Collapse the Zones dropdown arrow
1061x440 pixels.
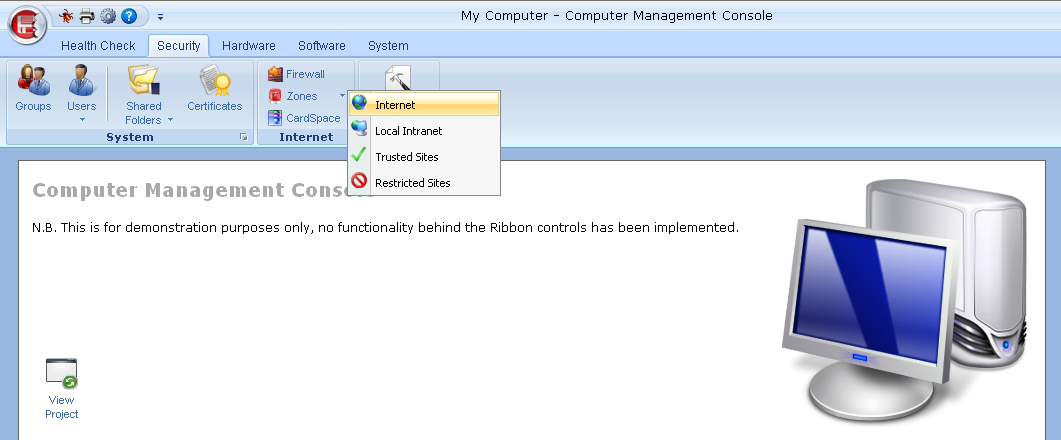[x=342, y=96]
